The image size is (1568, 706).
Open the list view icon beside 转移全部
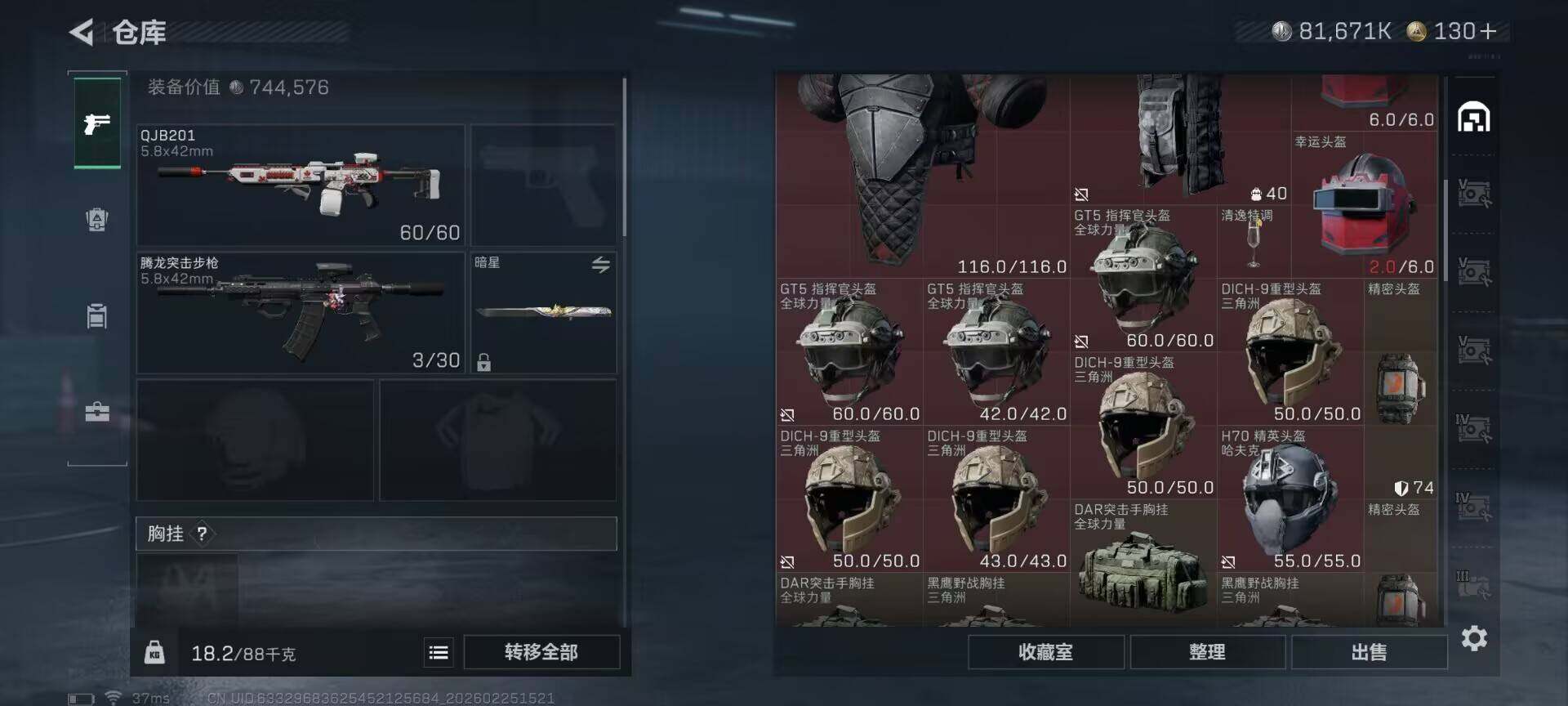pyautogui.click(x=439, y=652)
